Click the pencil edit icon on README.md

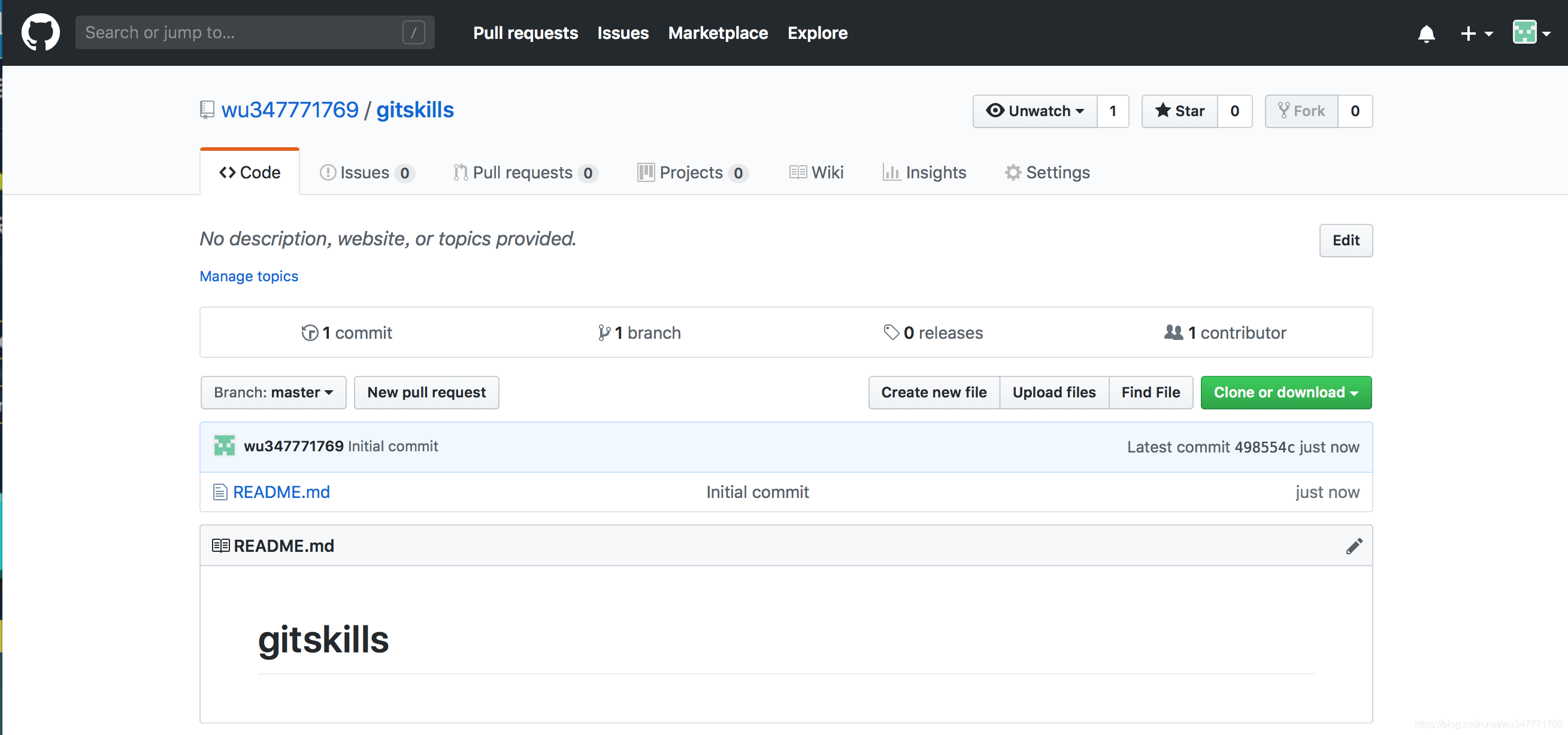point(1356,546)
